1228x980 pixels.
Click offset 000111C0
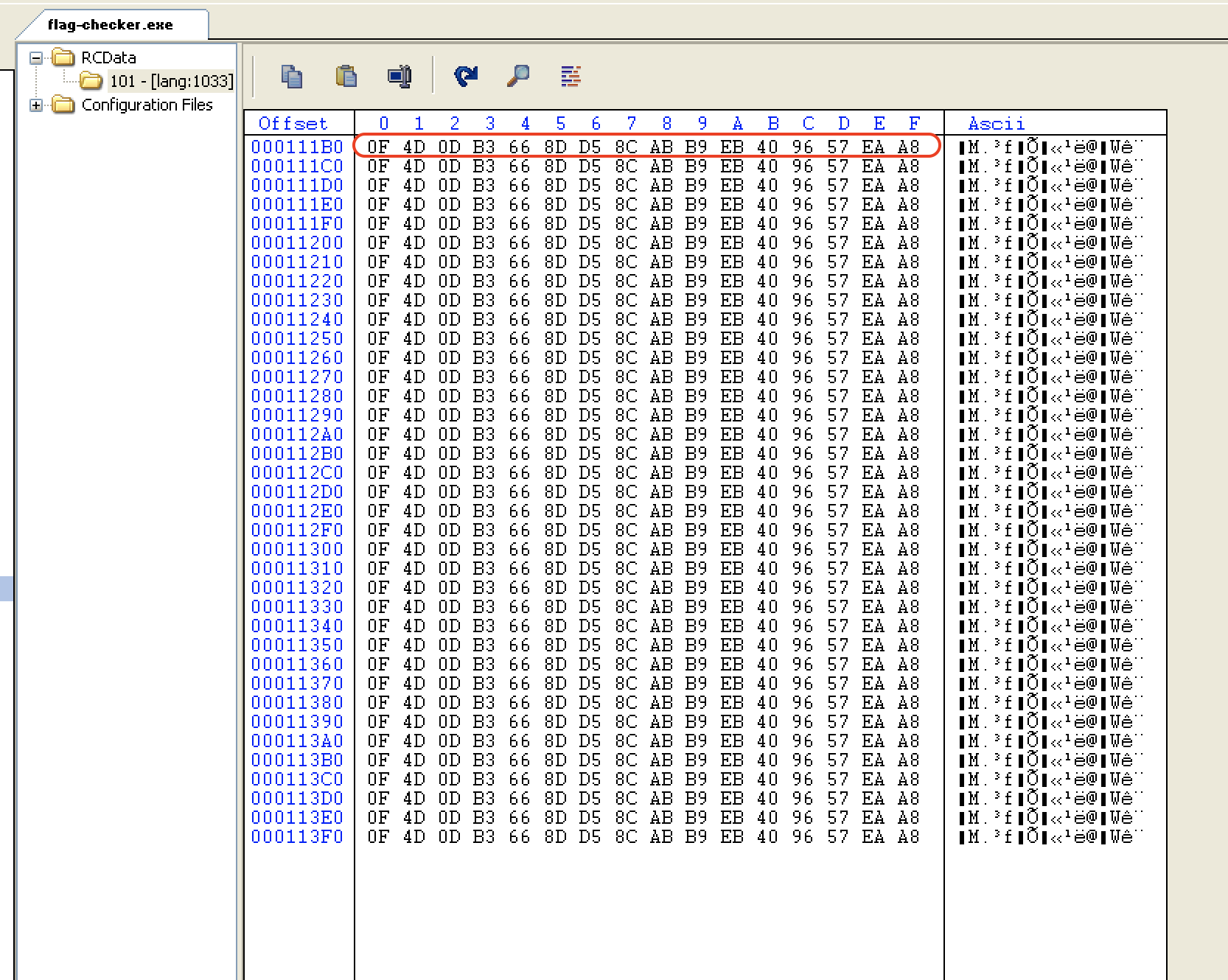[298, 166]
